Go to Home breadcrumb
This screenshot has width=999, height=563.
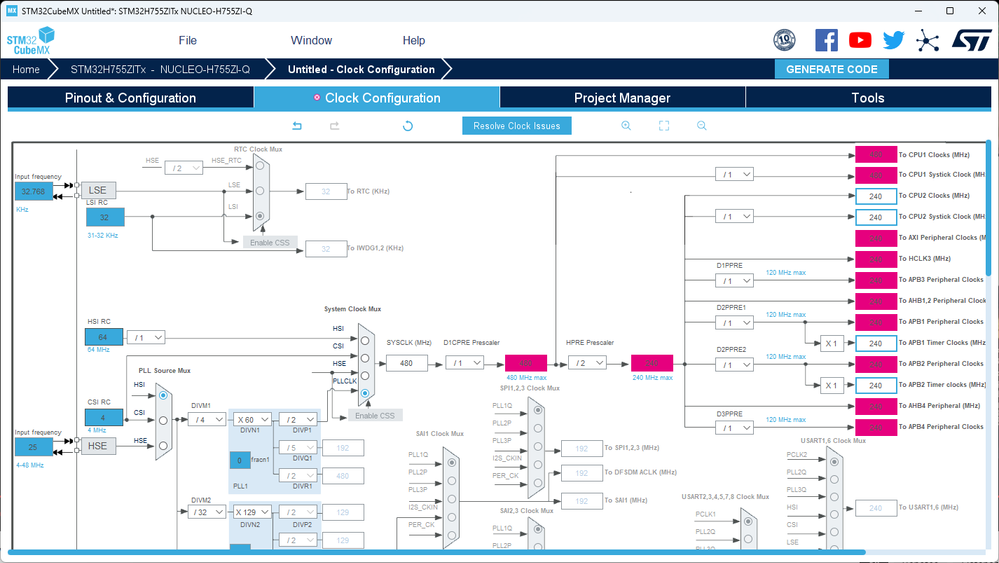[x=26, y=69]
